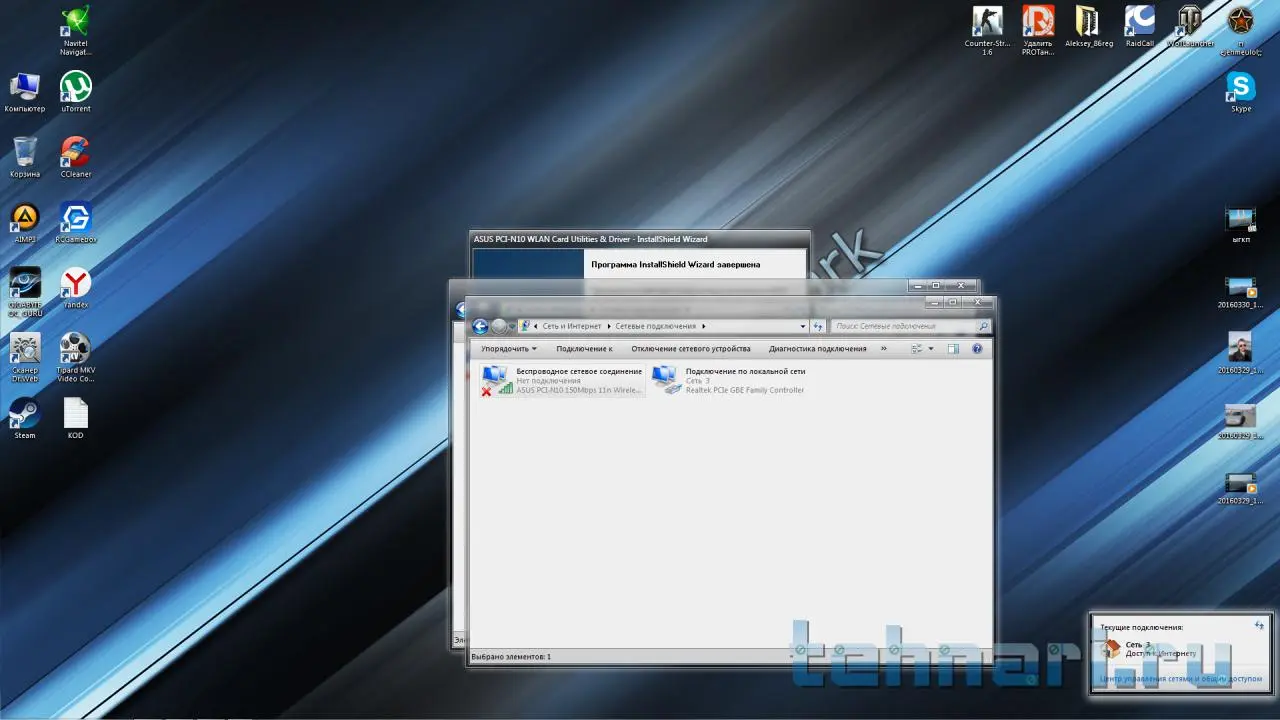The image size is (1280, 720).
Task: Click Диагностика подключения in the toolbar
Action: (818, 349)
